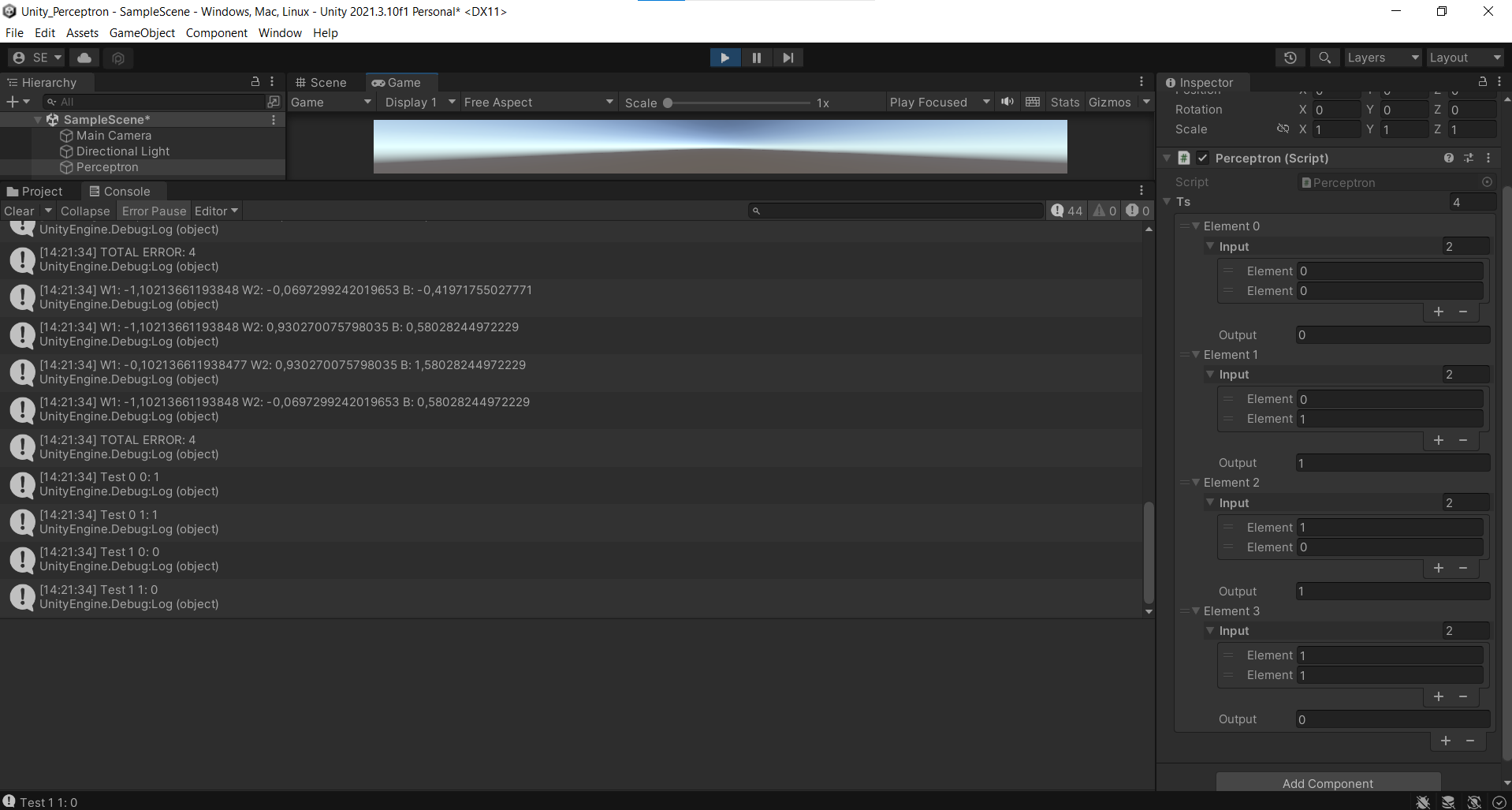Open the Free Aspect dropdown
The width and height of the screenshot is (1512, 810).
(x=538, y=102)
